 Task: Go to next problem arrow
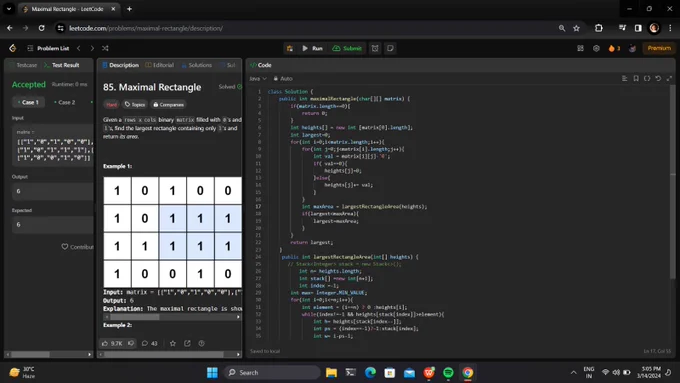[x=92, y=48]
